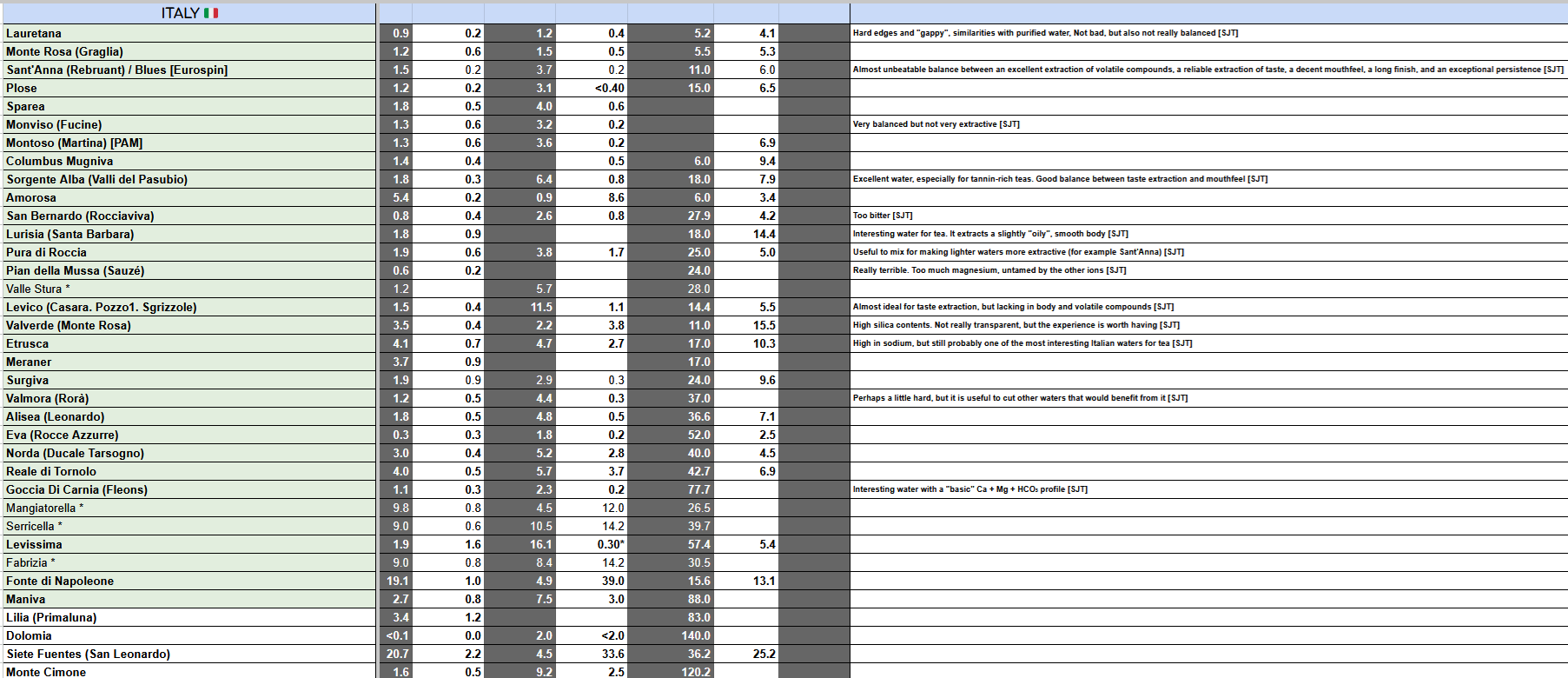Click the Valverde (Monte Rosa) cell
The height and width of the screenshot is (678, 1568).
pyautogui.click(x=189, y=325)
